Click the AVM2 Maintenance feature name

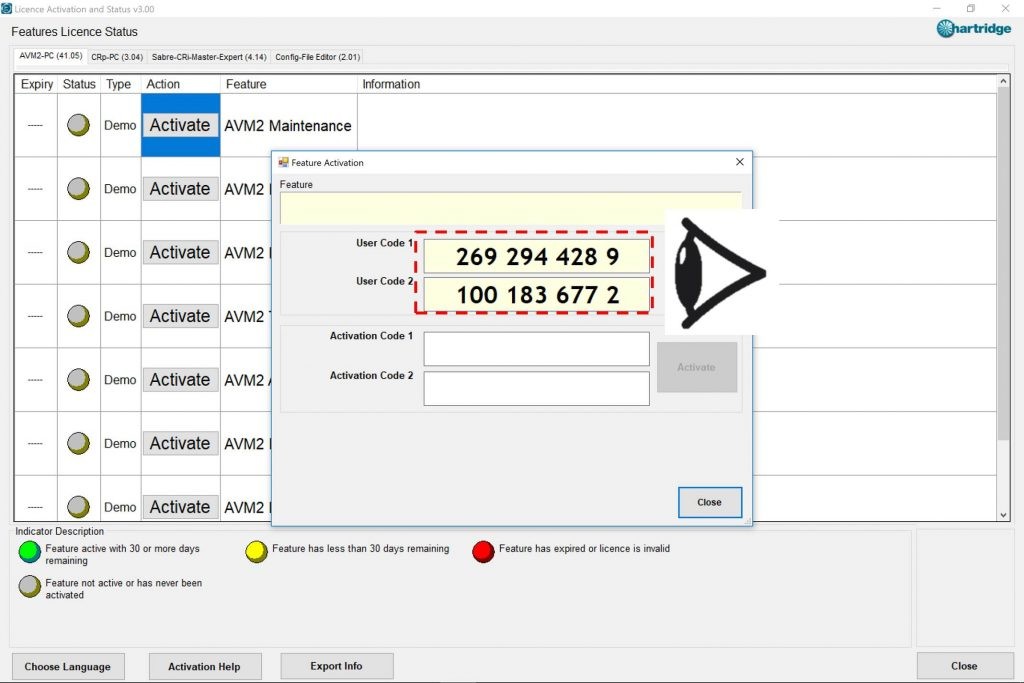pyautogui.click(x=288, y=126)
